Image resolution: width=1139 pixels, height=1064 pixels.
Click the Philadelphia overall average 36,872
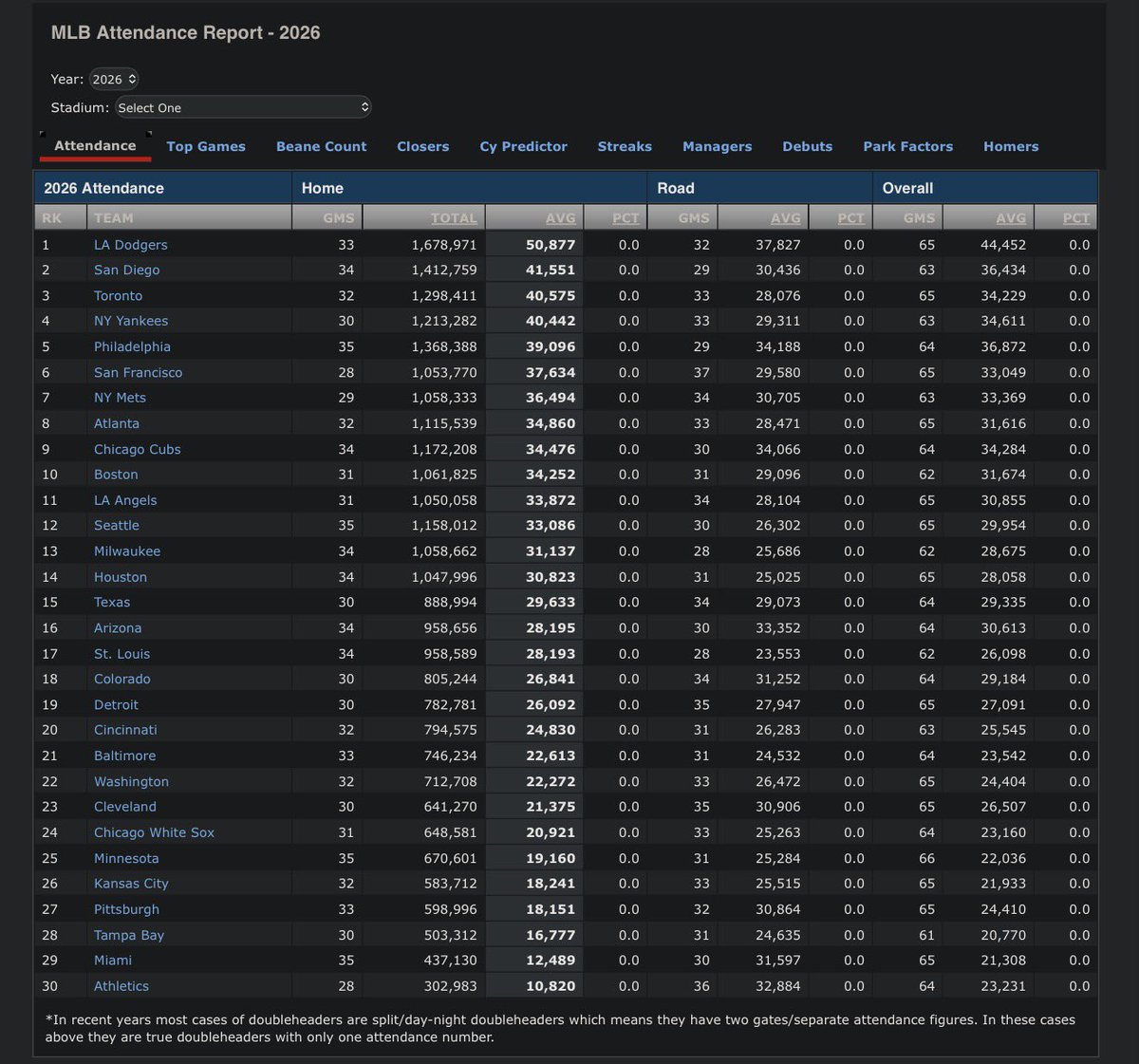coord(1003,346)
